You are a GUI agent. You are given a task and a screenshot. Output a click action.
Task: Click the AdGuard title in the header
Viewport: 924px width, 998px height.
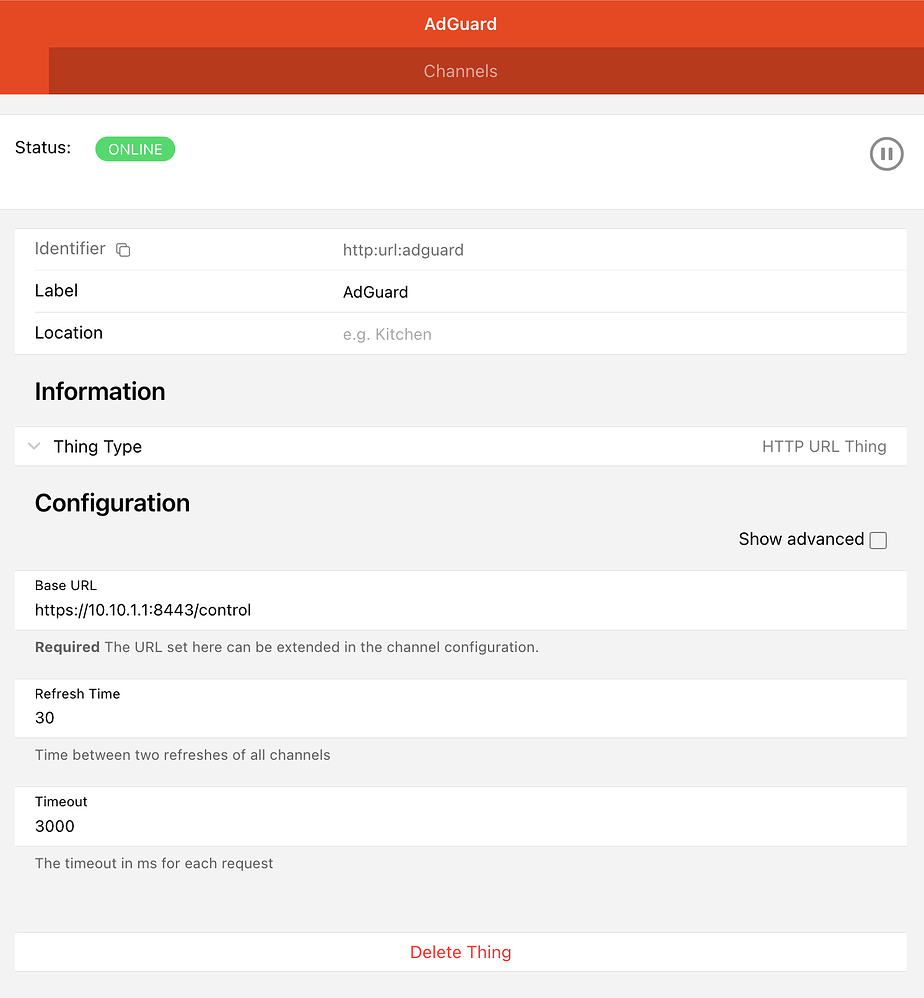tap(460, 23)
